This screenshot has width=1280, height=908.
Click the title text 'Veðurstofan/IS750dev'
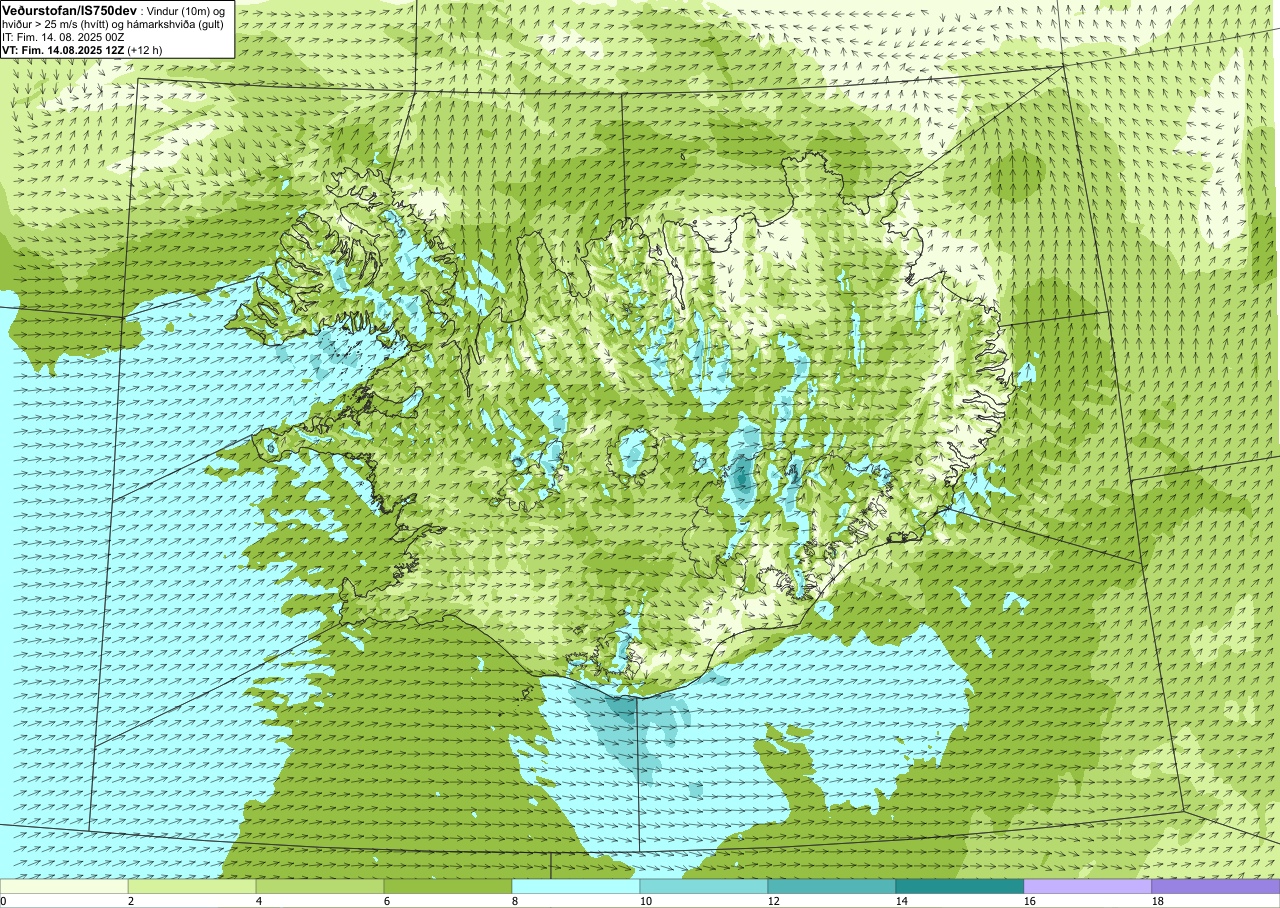[x=69, y=9]
